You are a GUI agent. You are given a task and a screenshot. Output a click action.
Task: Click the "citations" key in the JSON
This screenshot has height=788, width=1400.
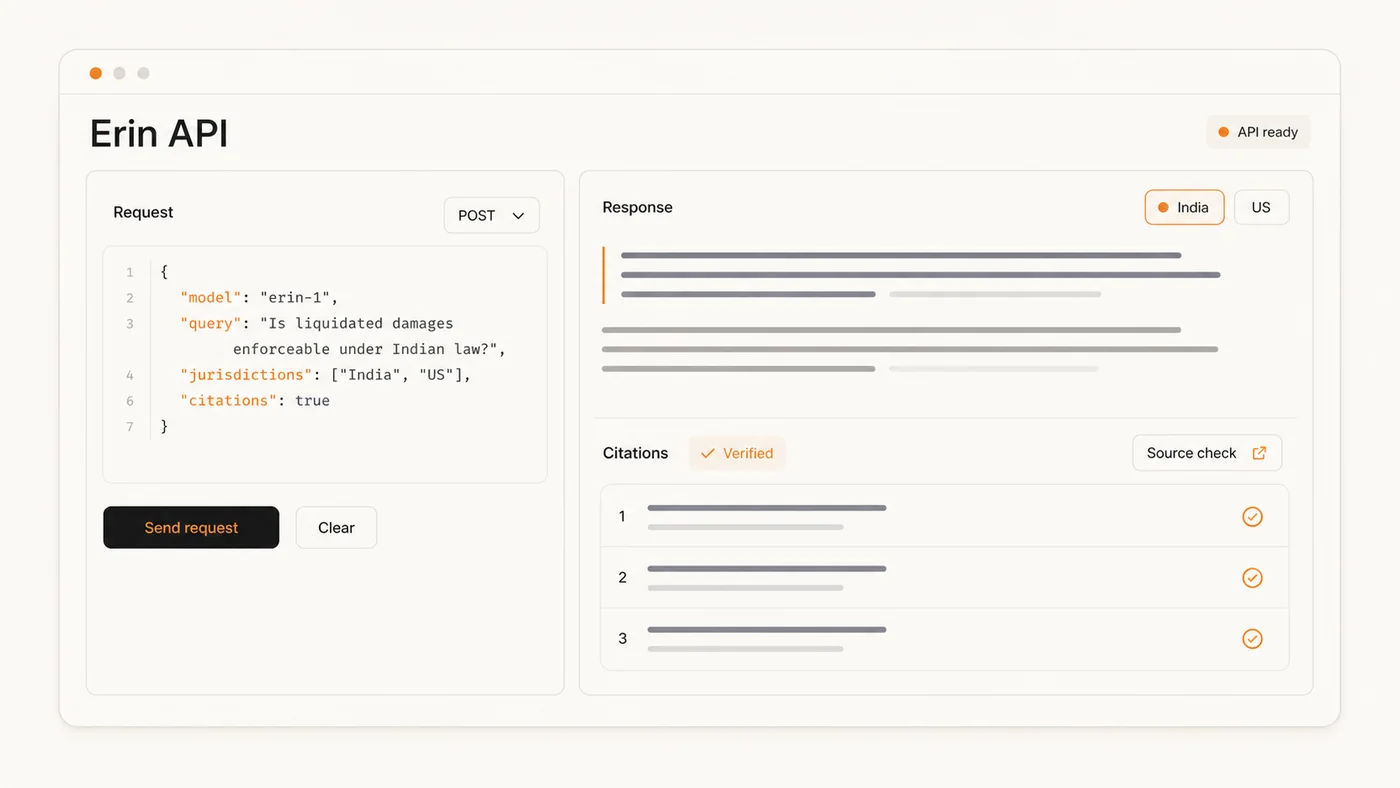(229, 400)
